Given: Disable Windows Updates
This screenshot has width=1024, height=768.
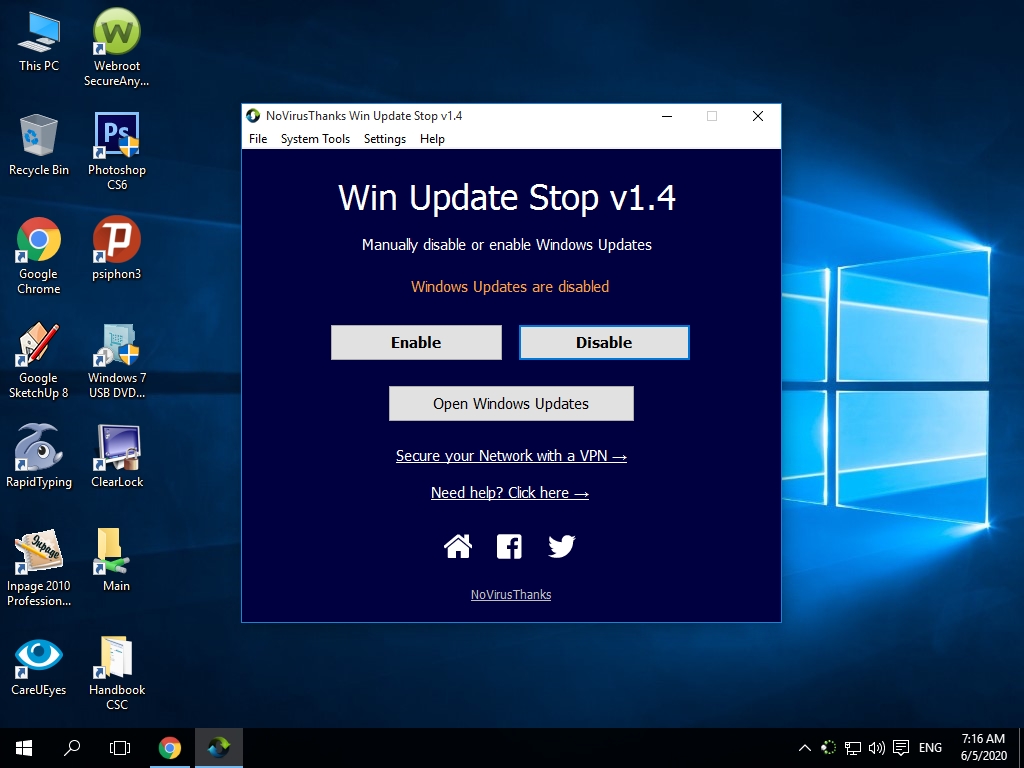Looking at the screenshot, I should (604, 342).
